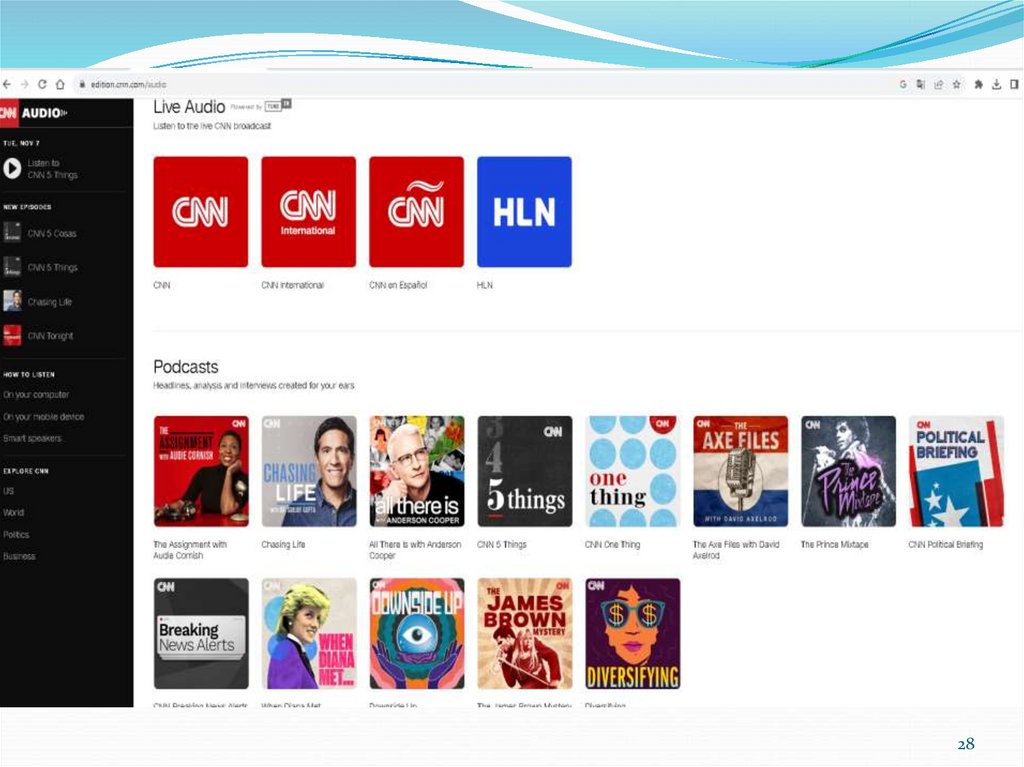Screen dimensions: 1024x767
Task: Open the Breaking News Alerts podcast cover
Action: (x=201, y=633)
